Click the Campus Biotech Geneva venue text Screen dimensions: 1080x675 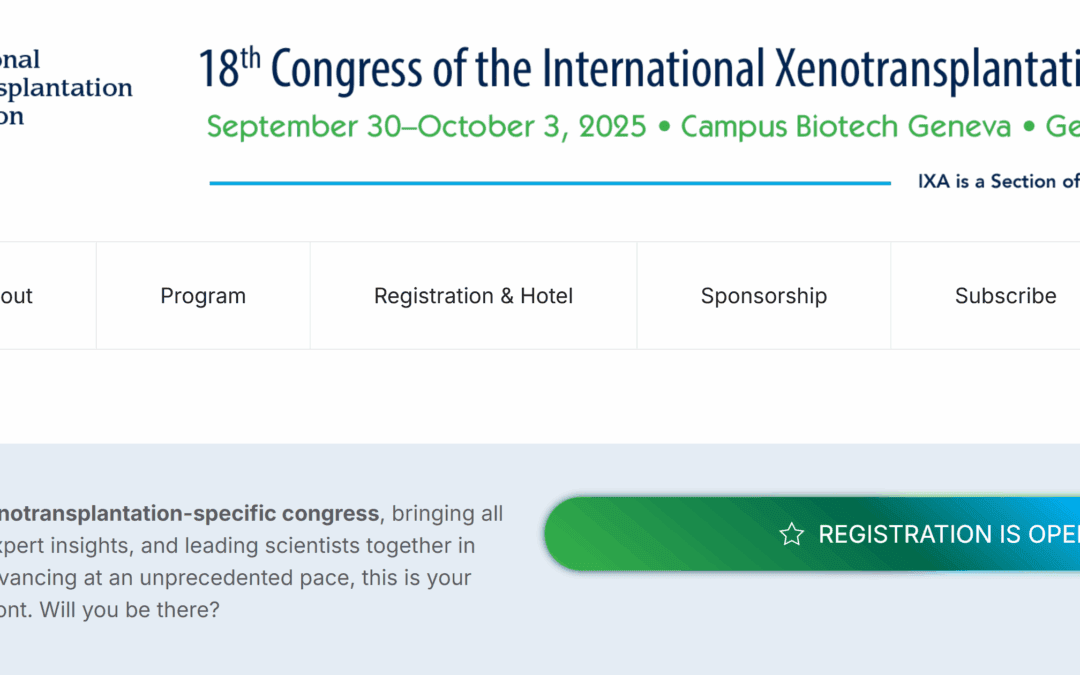coord(846,127)
